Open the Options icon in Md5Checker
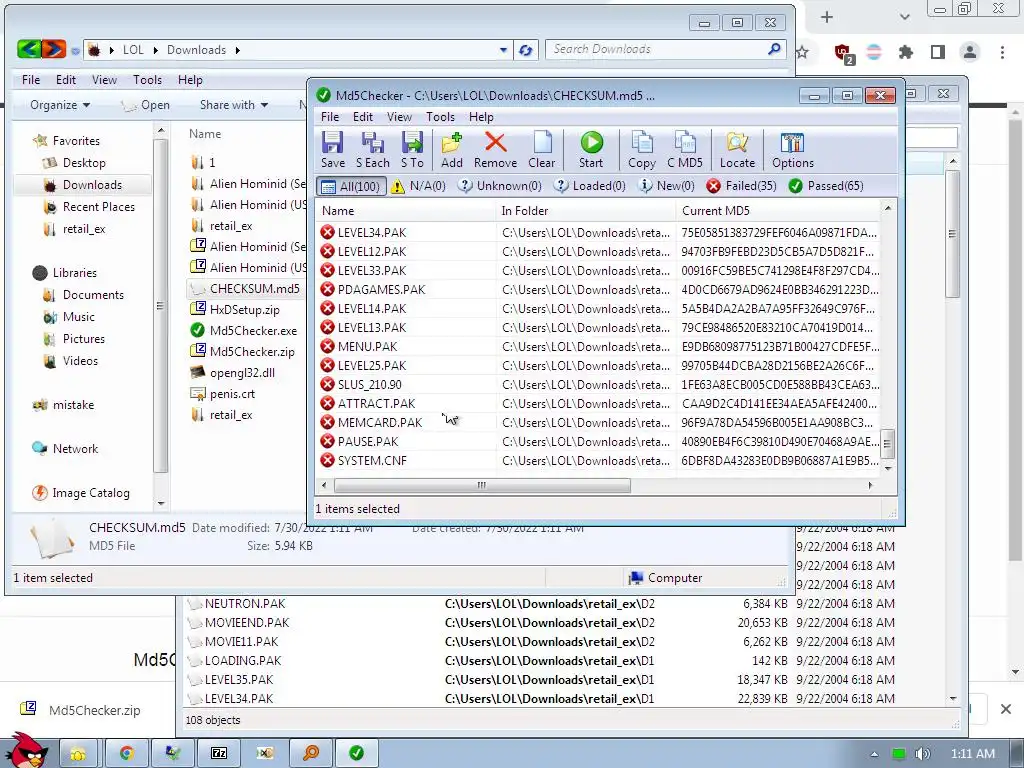This screenshot has width=1024, height=768. [x=793, y=150]
